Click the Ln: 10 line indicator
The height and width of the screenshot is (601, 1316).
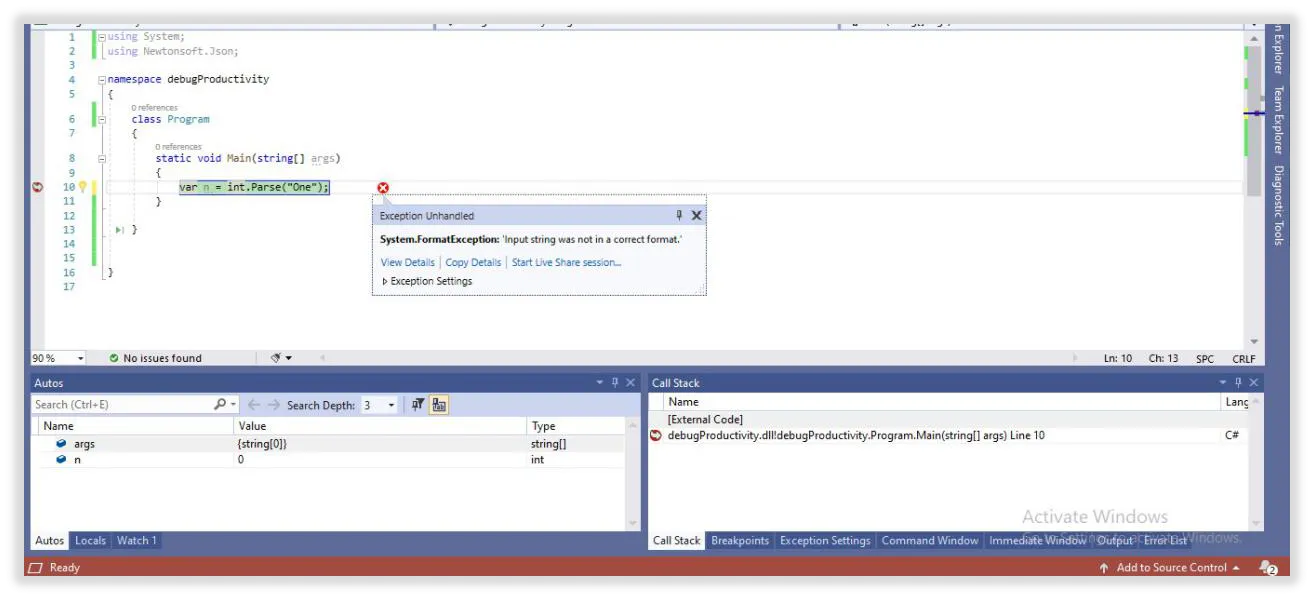[x=1118, y=359]
